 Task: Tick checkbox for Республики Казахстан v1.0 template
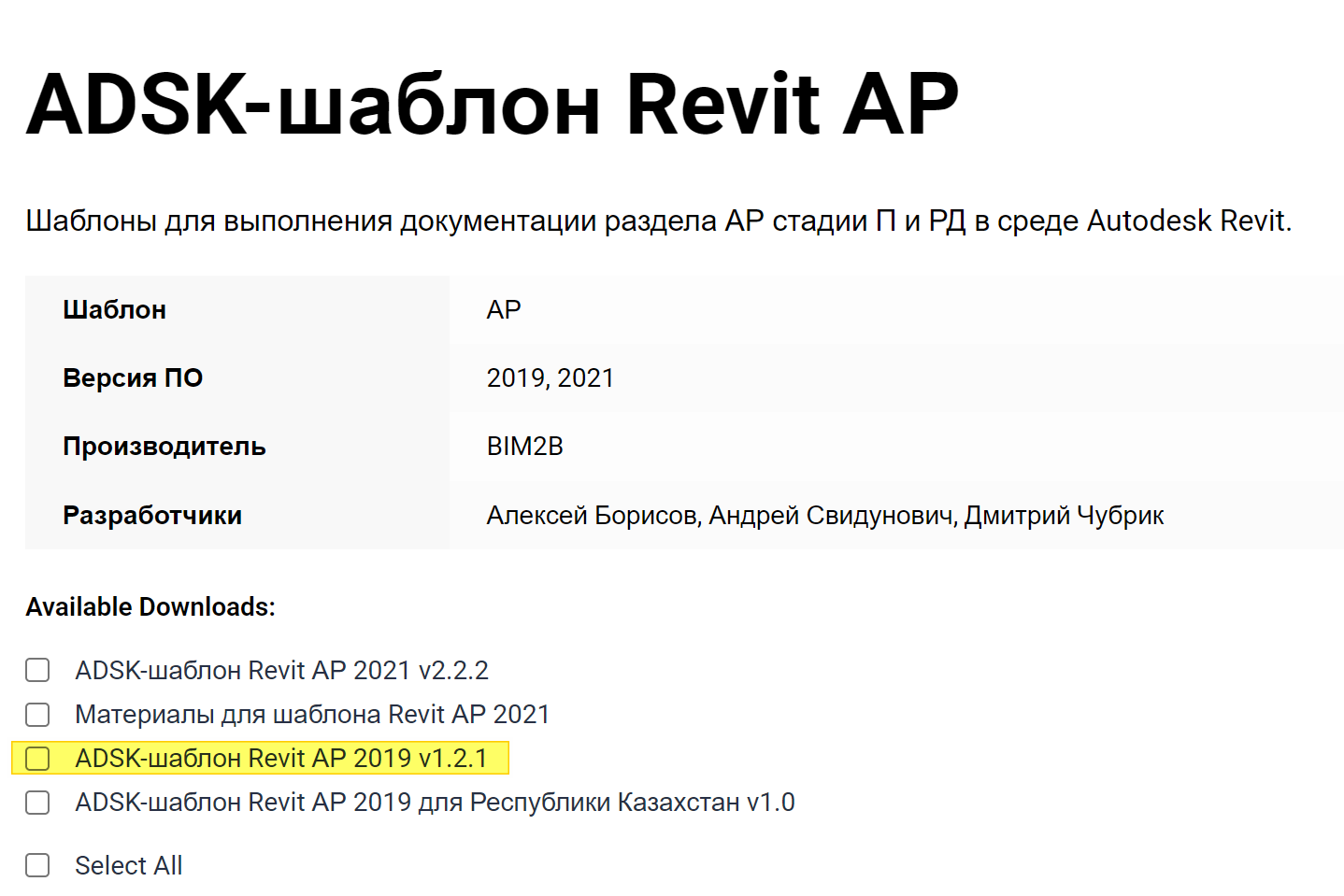pyautogui.click(x=37, y=803)
